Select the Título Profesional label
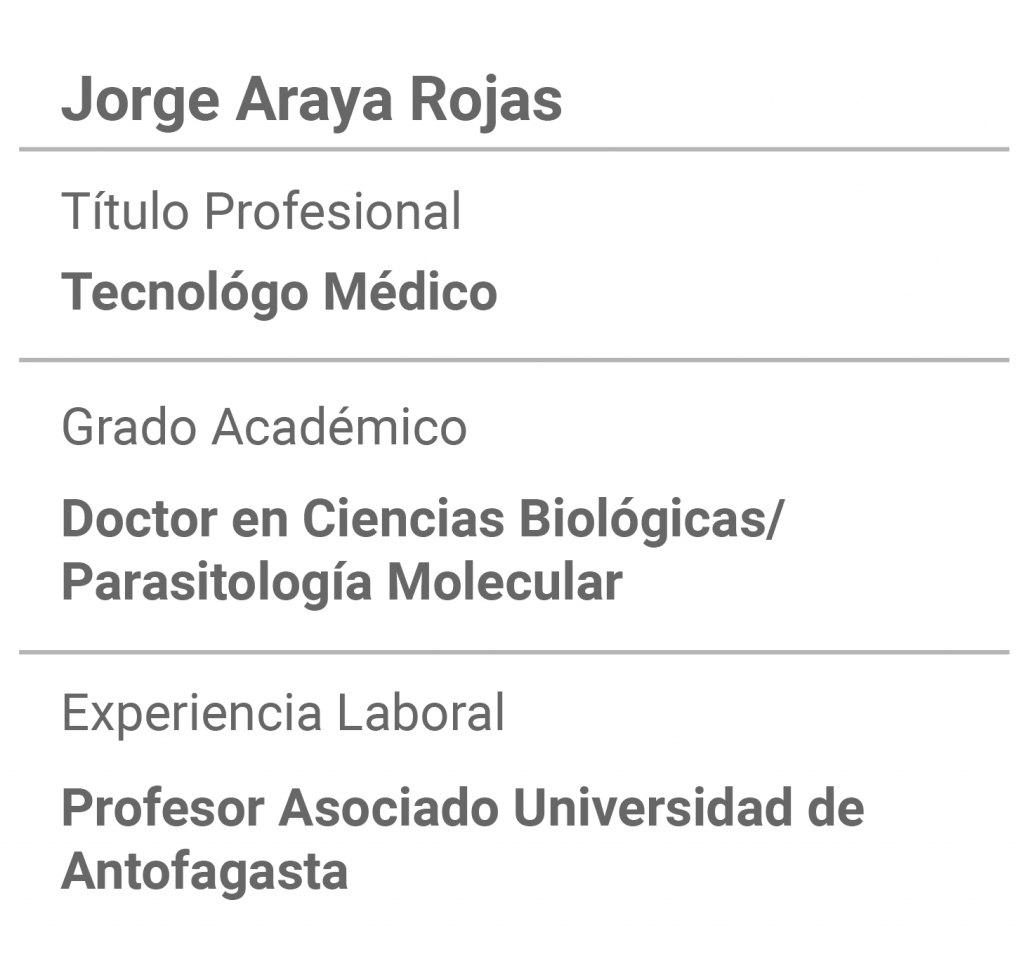This screenshot has width=1024, height=973. click(x=261, y=211)
